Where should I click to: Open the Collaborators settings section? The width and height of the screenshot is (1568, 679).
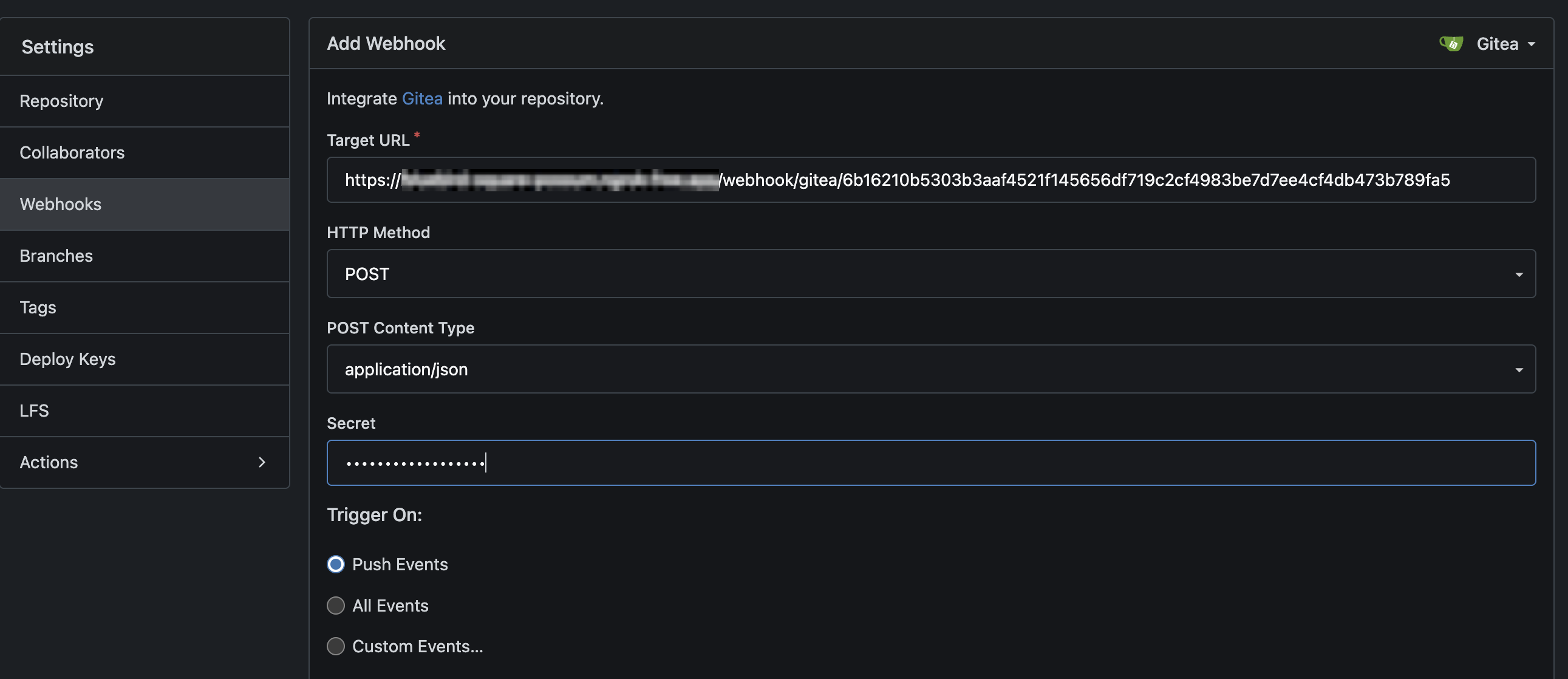(72, 152)
